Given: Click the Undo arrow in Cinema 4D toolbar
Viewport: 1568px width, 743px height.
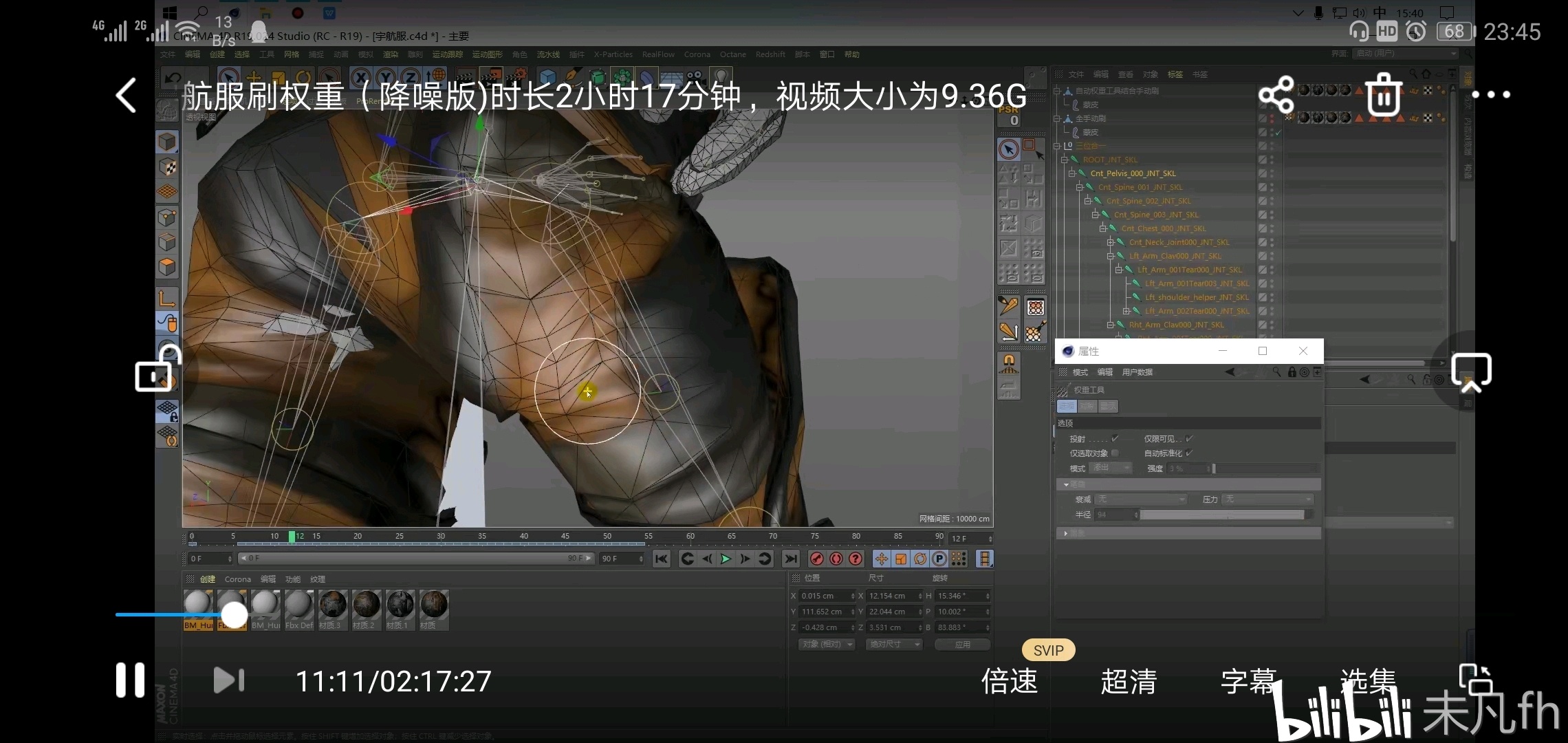Looking at the screenshot, I should coord(173,78).
